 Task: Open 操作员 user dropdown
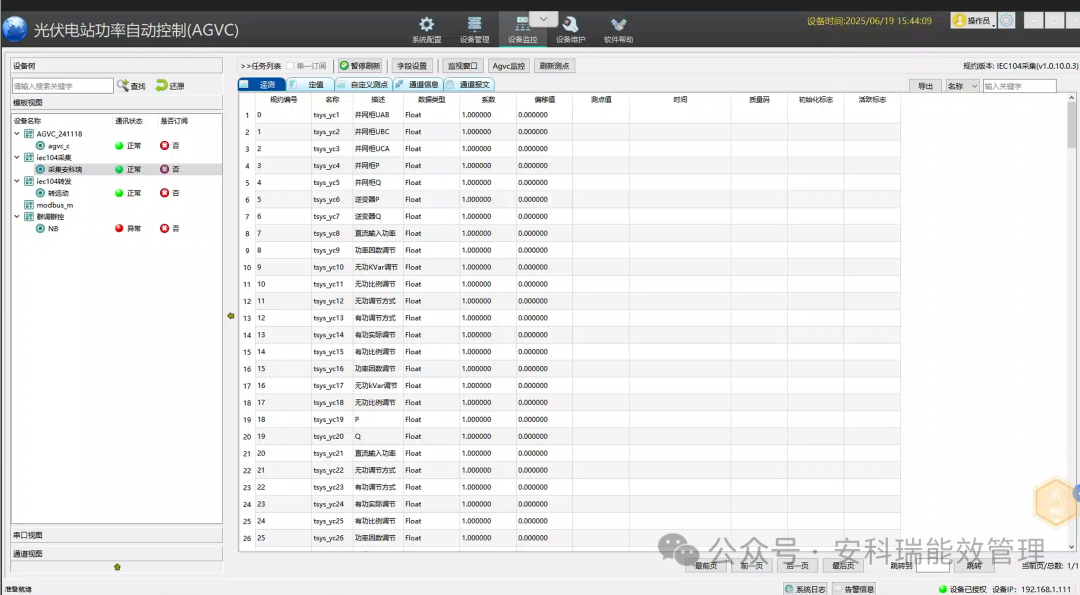pyautogui.click(x=973, y=21)
